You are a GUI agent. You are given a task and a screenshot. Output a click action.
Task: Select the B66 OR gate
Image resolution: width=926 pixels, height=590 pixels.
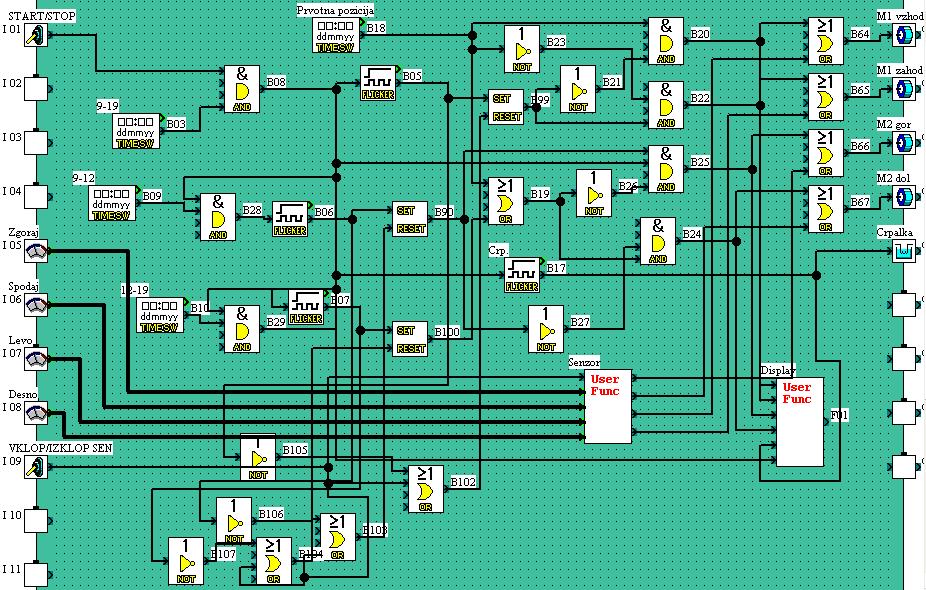coord(826,153)
